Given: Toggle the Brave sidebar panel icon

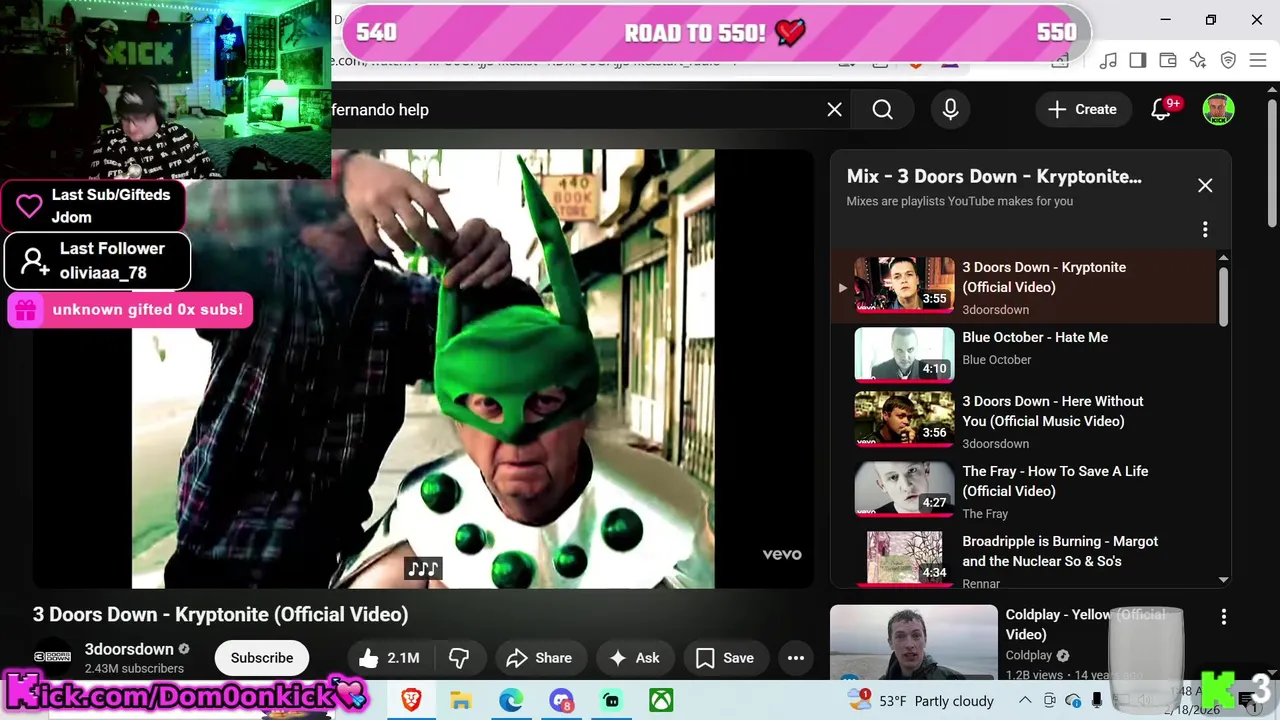Looking at the screenshot, I should click(x=1138, y=61).
